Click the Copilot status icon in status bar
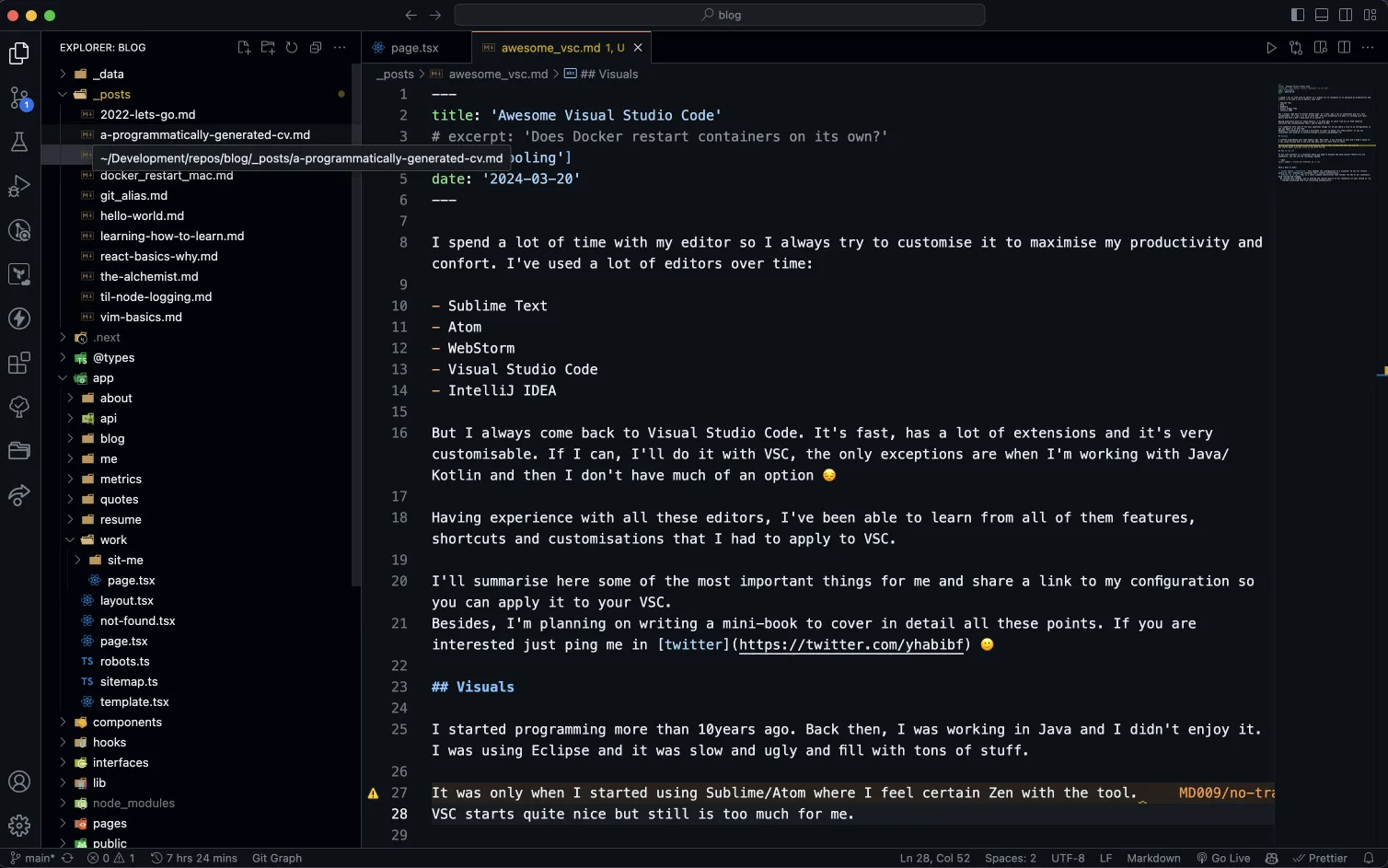1388x868 pixels. [1272, 858]
